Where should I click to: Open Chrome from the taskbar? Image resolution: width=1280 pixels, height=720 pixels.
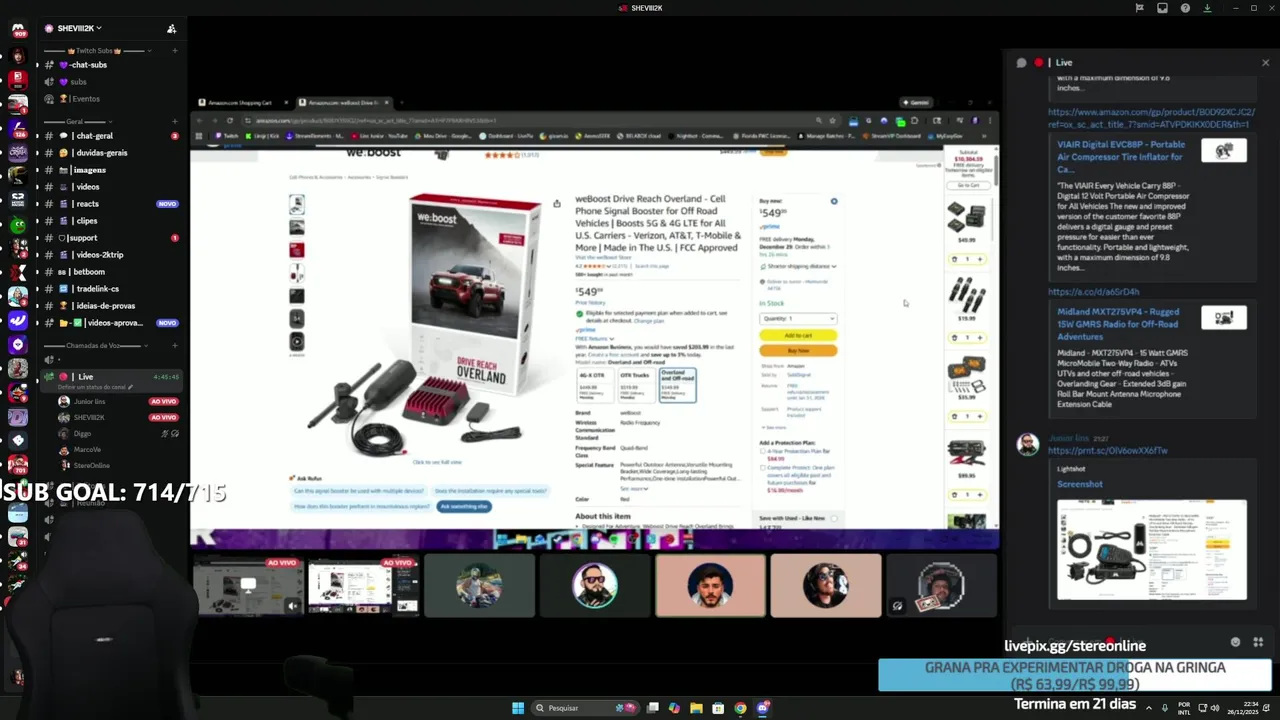[740, 708]
